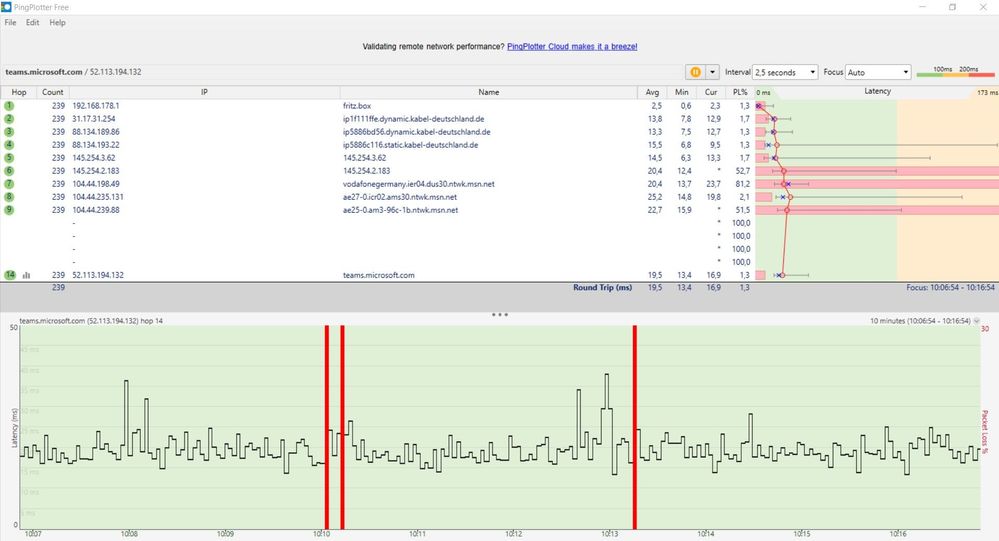Click the hop 6 green circle icon

pos(9,171)
